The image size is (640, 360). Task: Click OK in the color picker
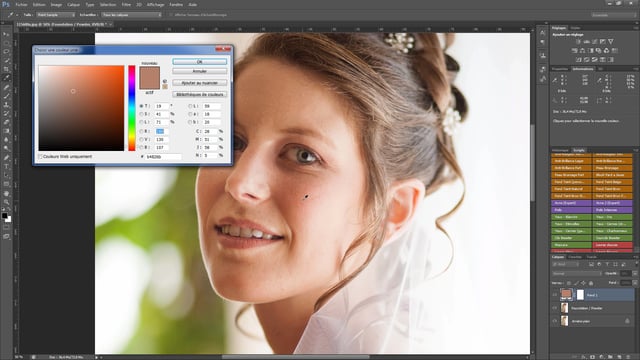pos(200,62)
